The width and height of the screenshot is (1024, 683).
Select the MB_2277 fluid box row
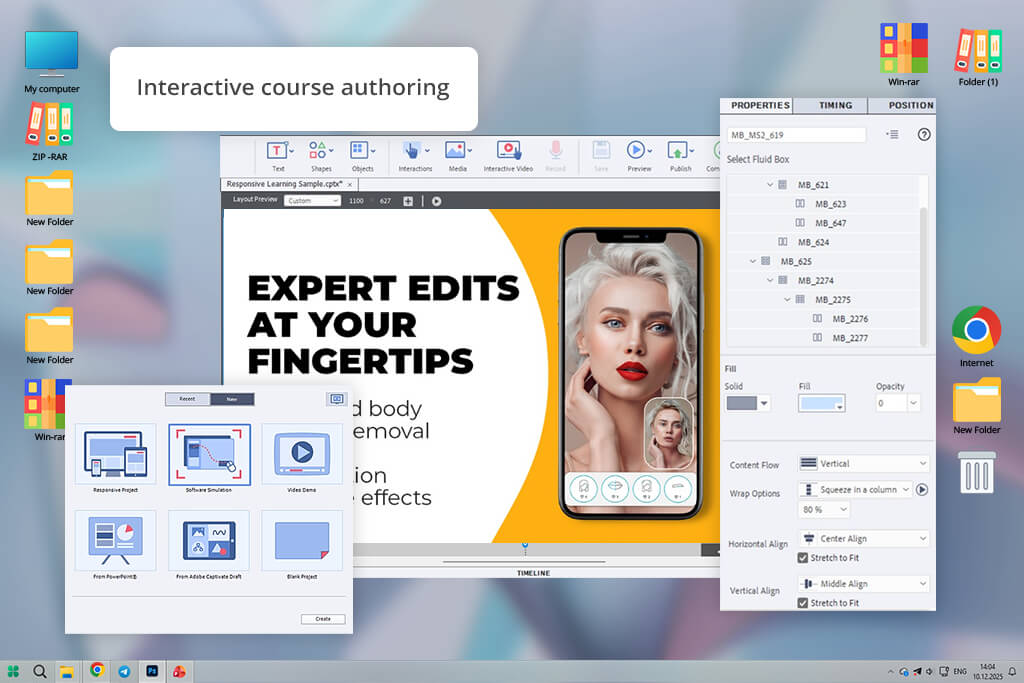tap(824, 338)
